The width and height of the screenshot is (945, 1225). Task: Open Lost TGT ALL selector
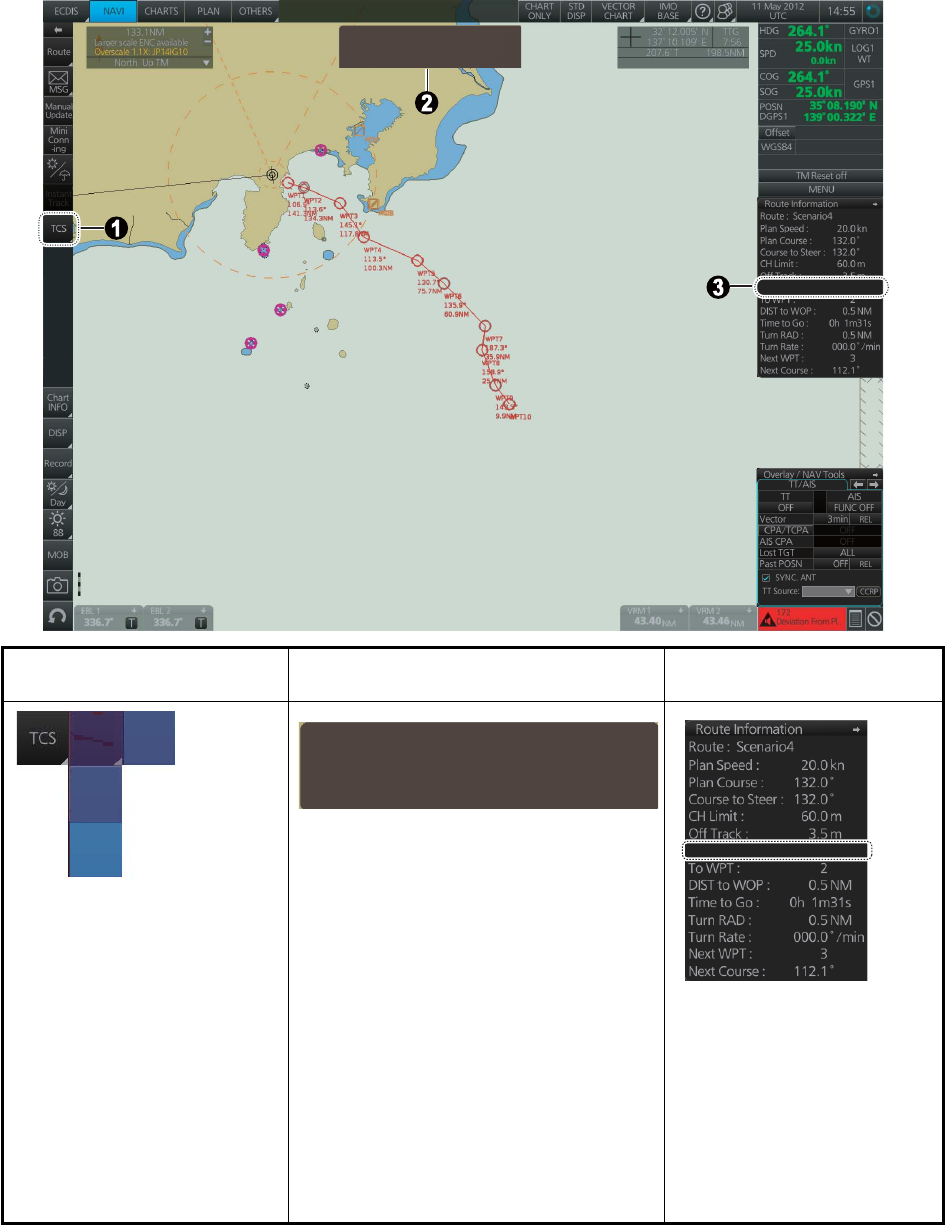click(x=847, y=552)
